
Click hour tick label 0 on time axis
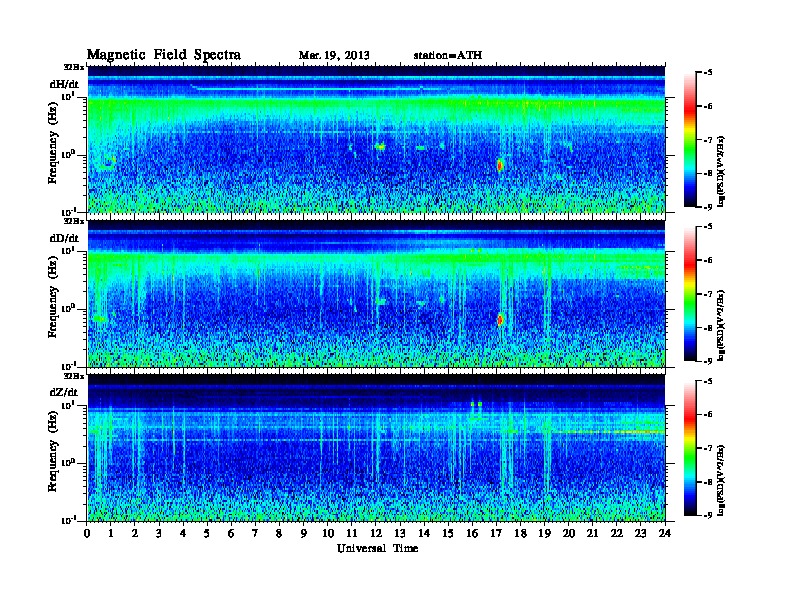pos(87,533)
